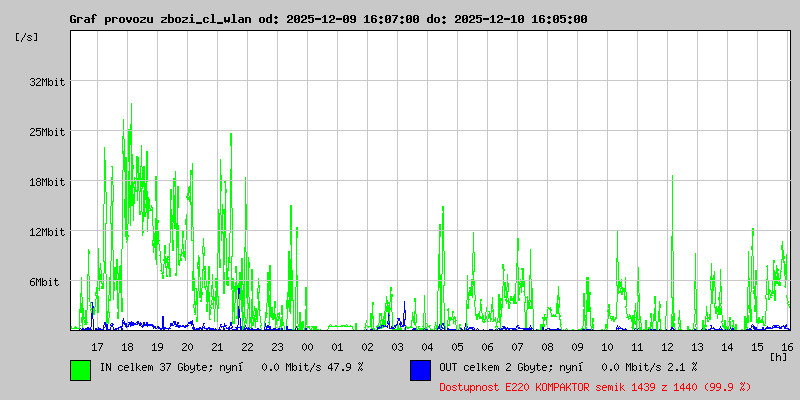
Task: Click the hour 12 x-axis label
Action: (667, 347)
